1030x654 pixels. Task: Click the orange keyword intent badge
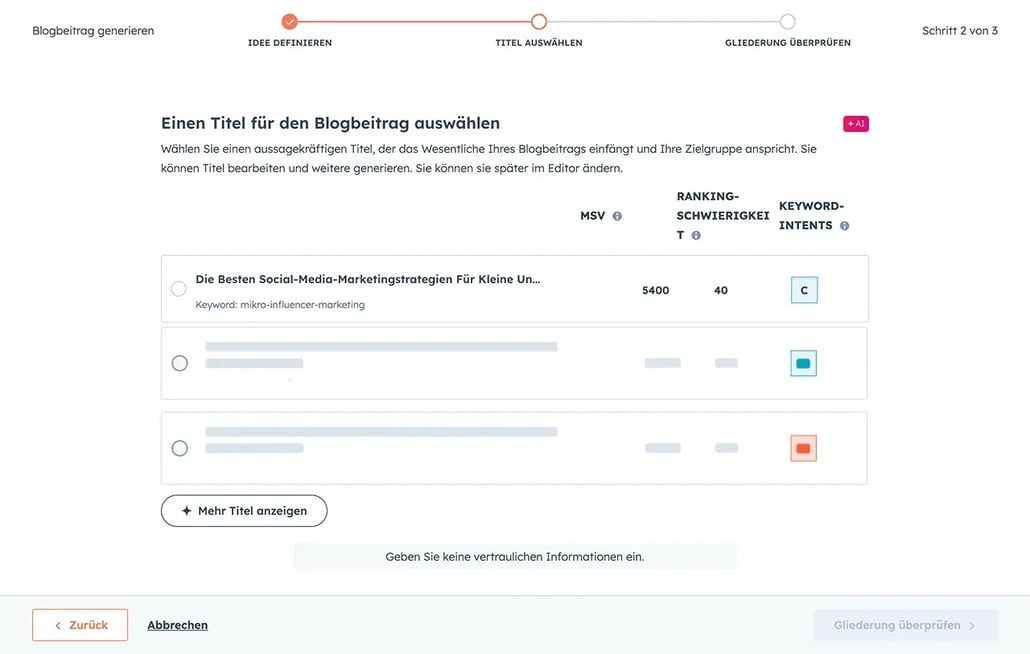[x=804, y=448]
